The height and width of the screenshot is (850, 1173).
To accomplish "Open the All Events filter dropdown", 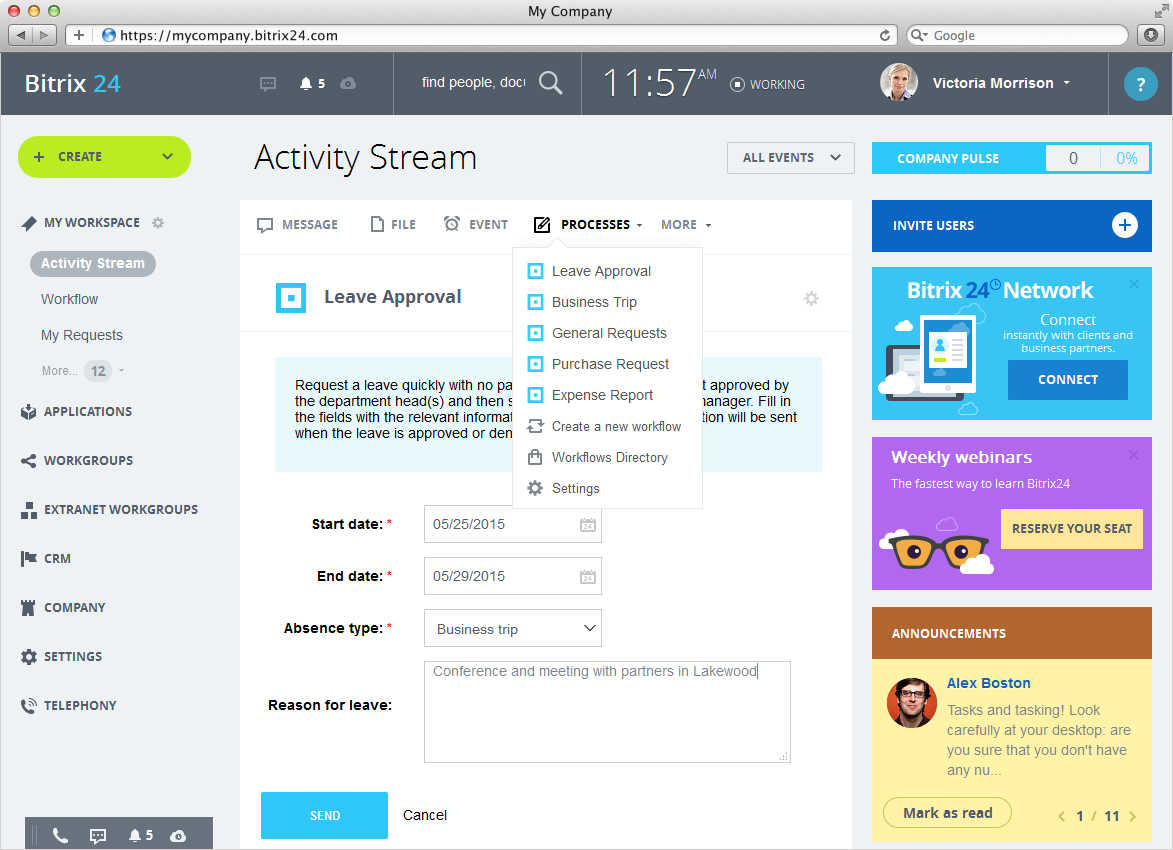I will (x=791, y=158).
